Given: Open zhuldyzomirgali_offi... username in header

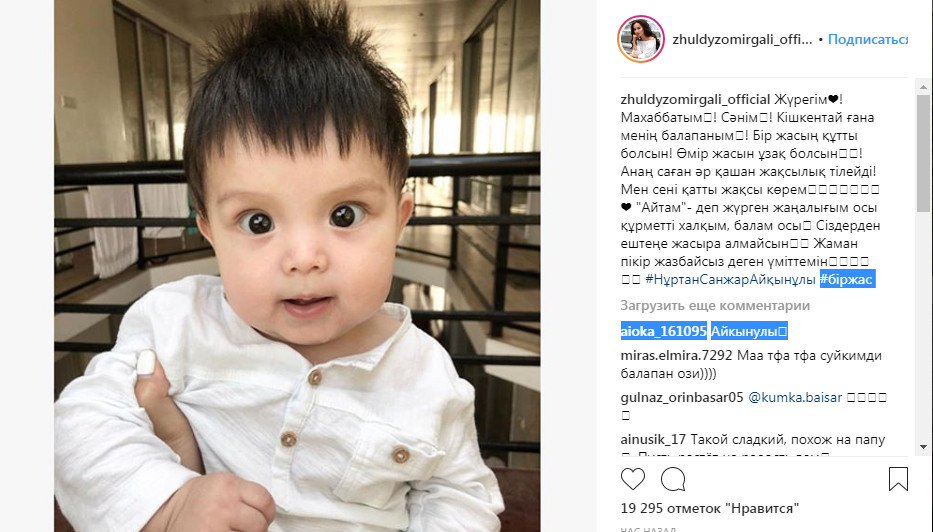Looking at the screenshot, I should pos(742,39).
